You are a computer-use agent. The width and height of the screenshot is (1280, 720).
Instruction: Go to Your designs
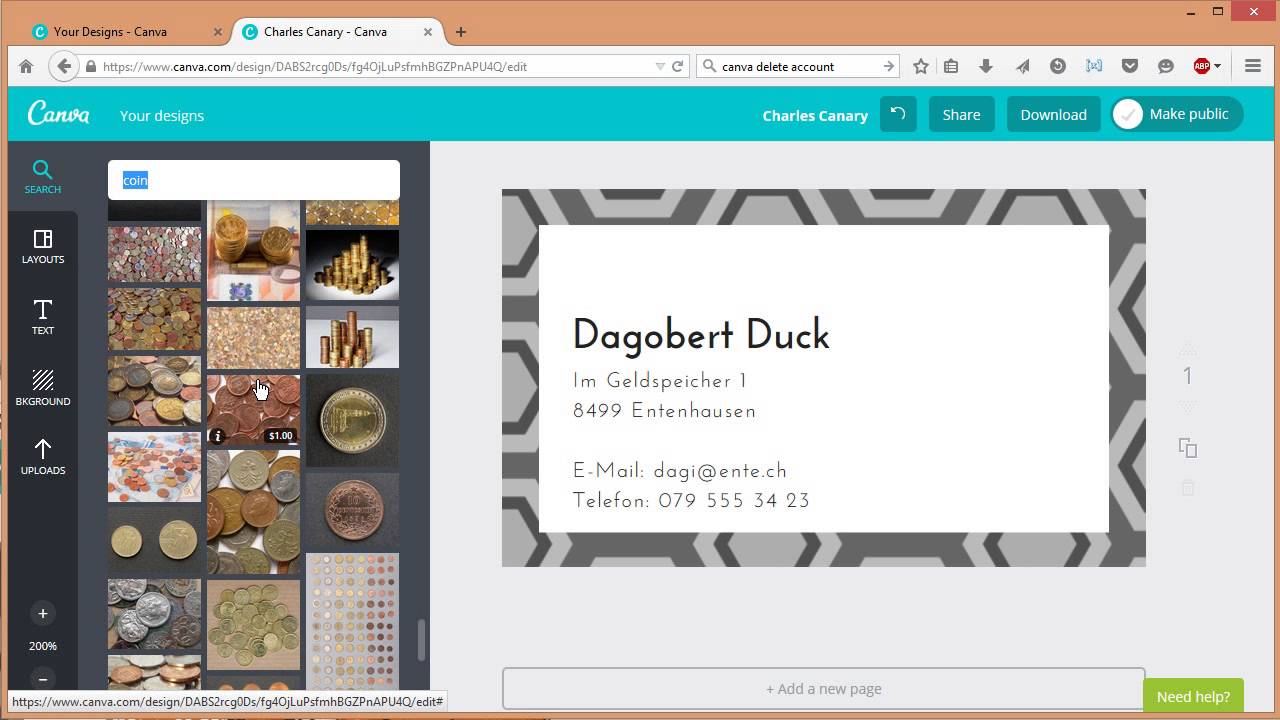[162, 115]
